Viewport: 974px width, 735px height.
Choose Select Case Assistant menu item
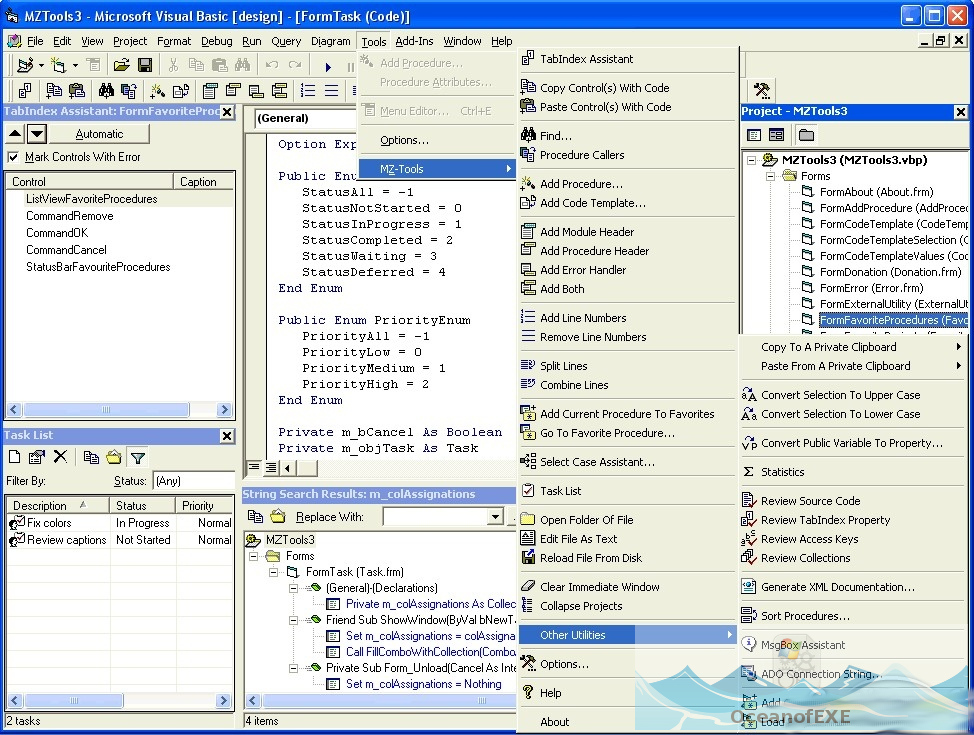627,462
